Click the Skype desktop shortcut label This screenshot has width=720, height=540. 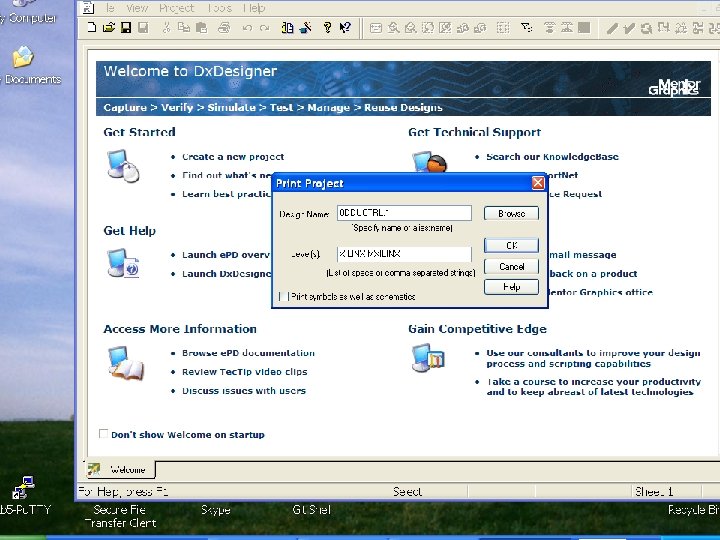215,510
